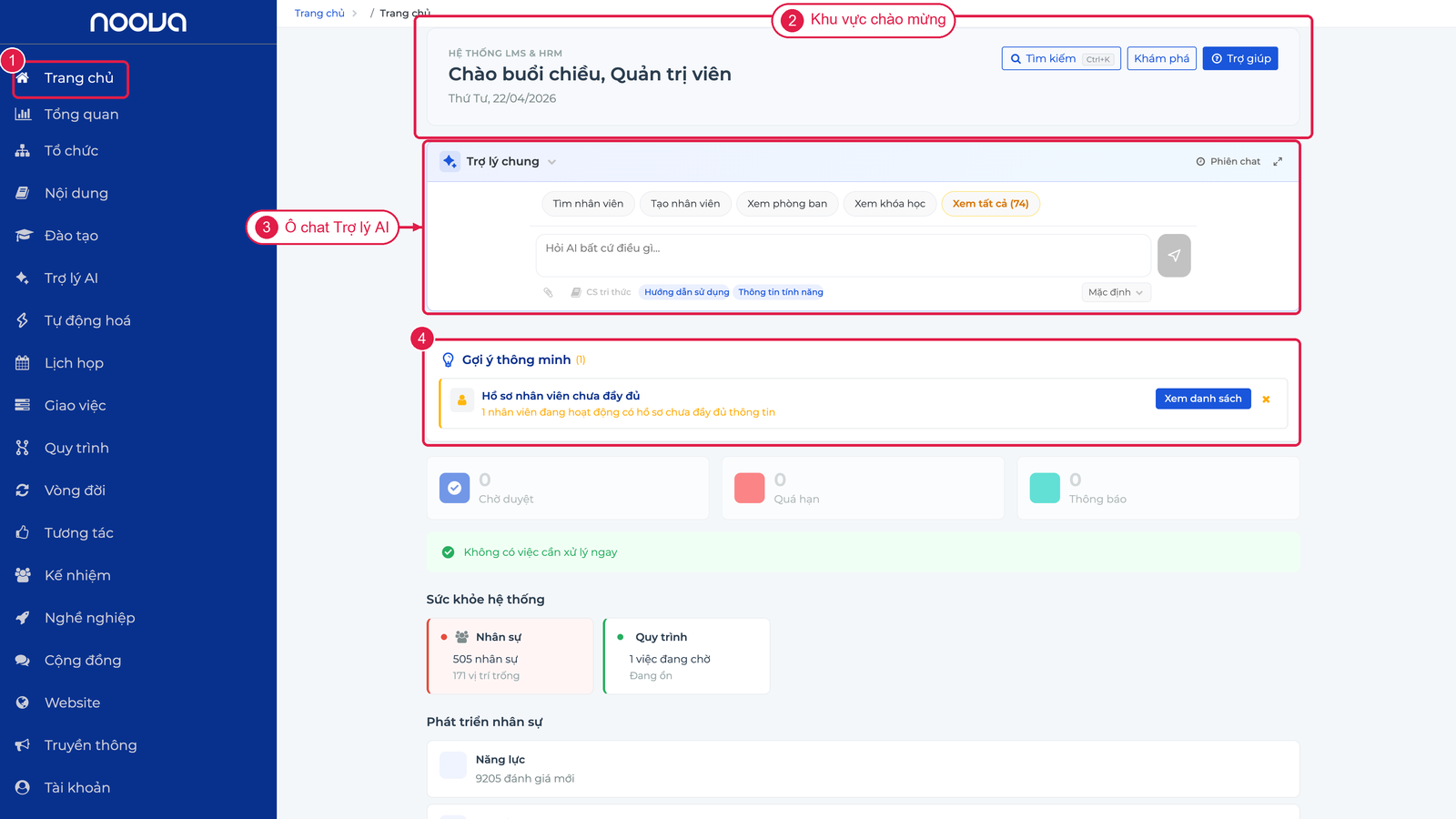Click the Hướng dẫn sử dụng tag

click(x=686, y=292)
